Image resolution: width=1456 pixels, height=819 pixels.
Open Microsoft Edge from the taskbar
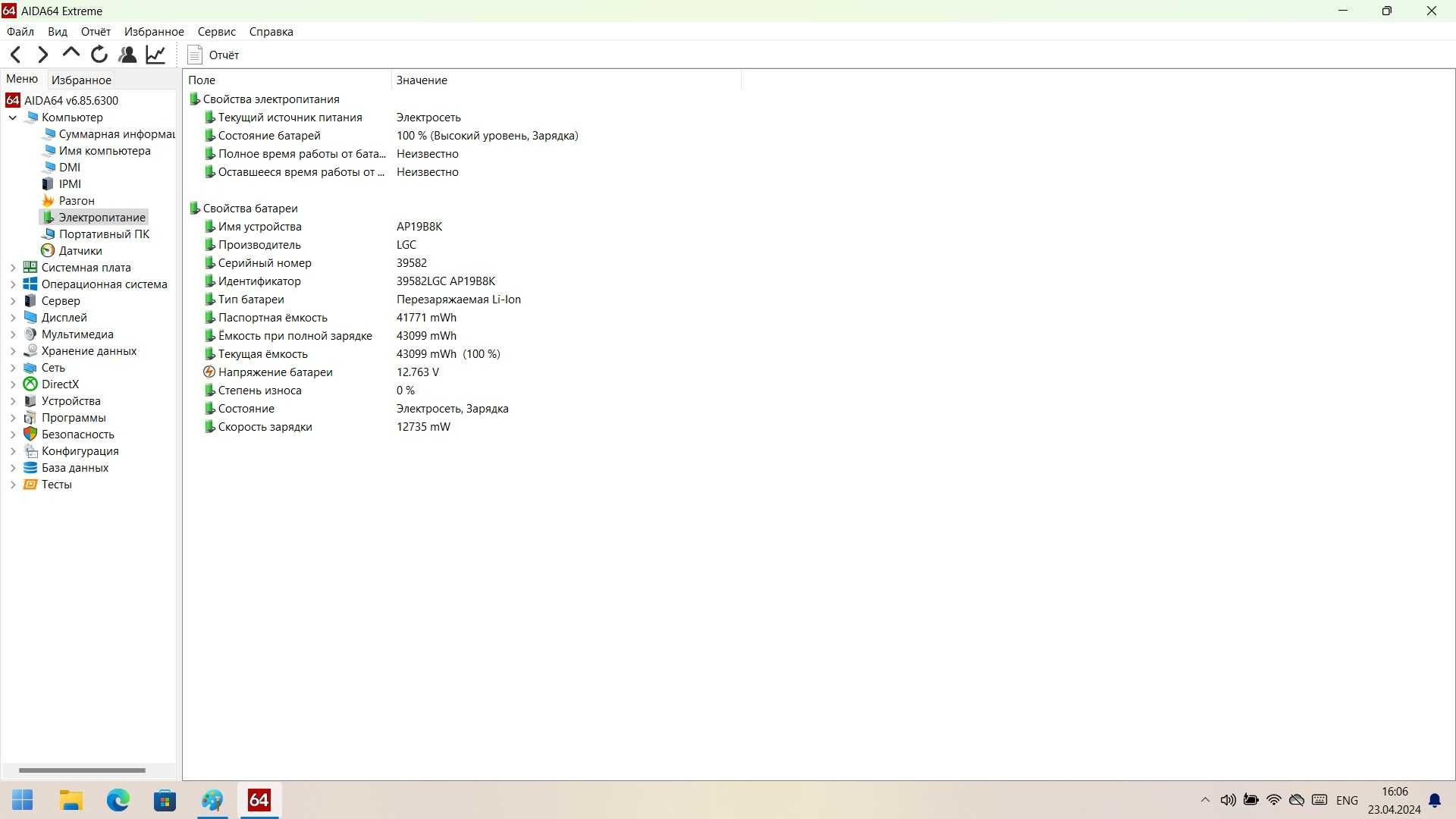118,800
